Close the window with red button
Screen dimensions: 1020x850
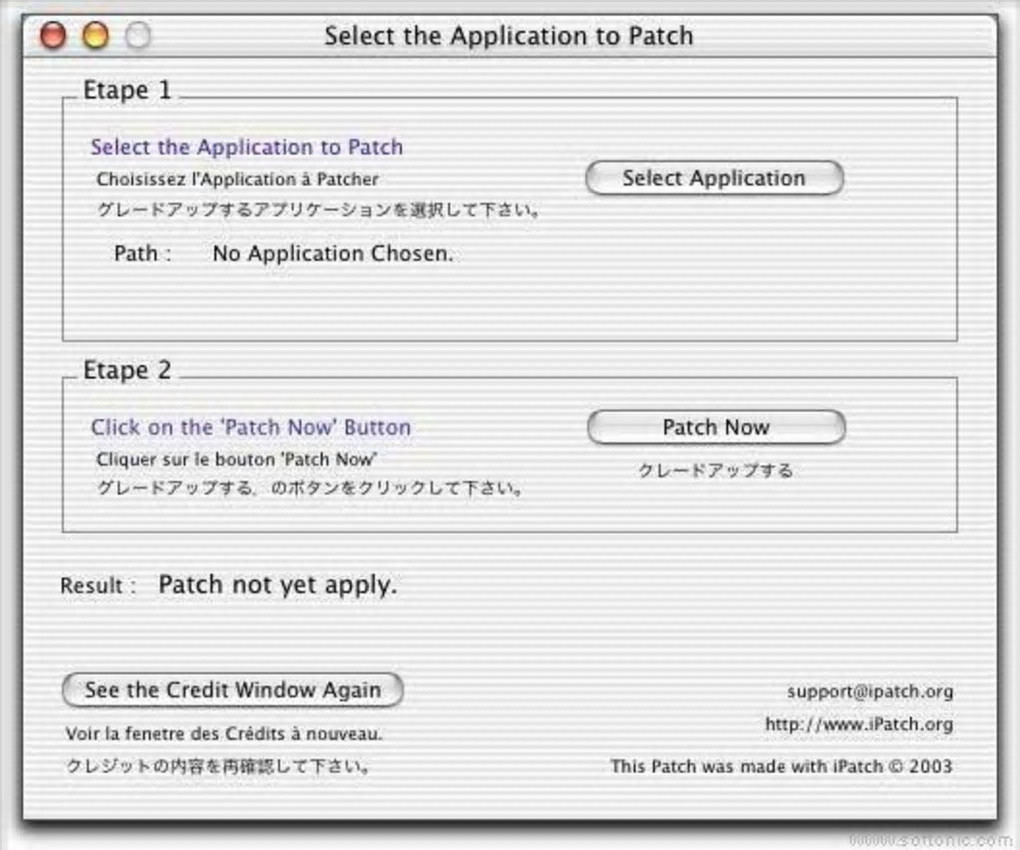pyautogui.click(x=53, y=35)
